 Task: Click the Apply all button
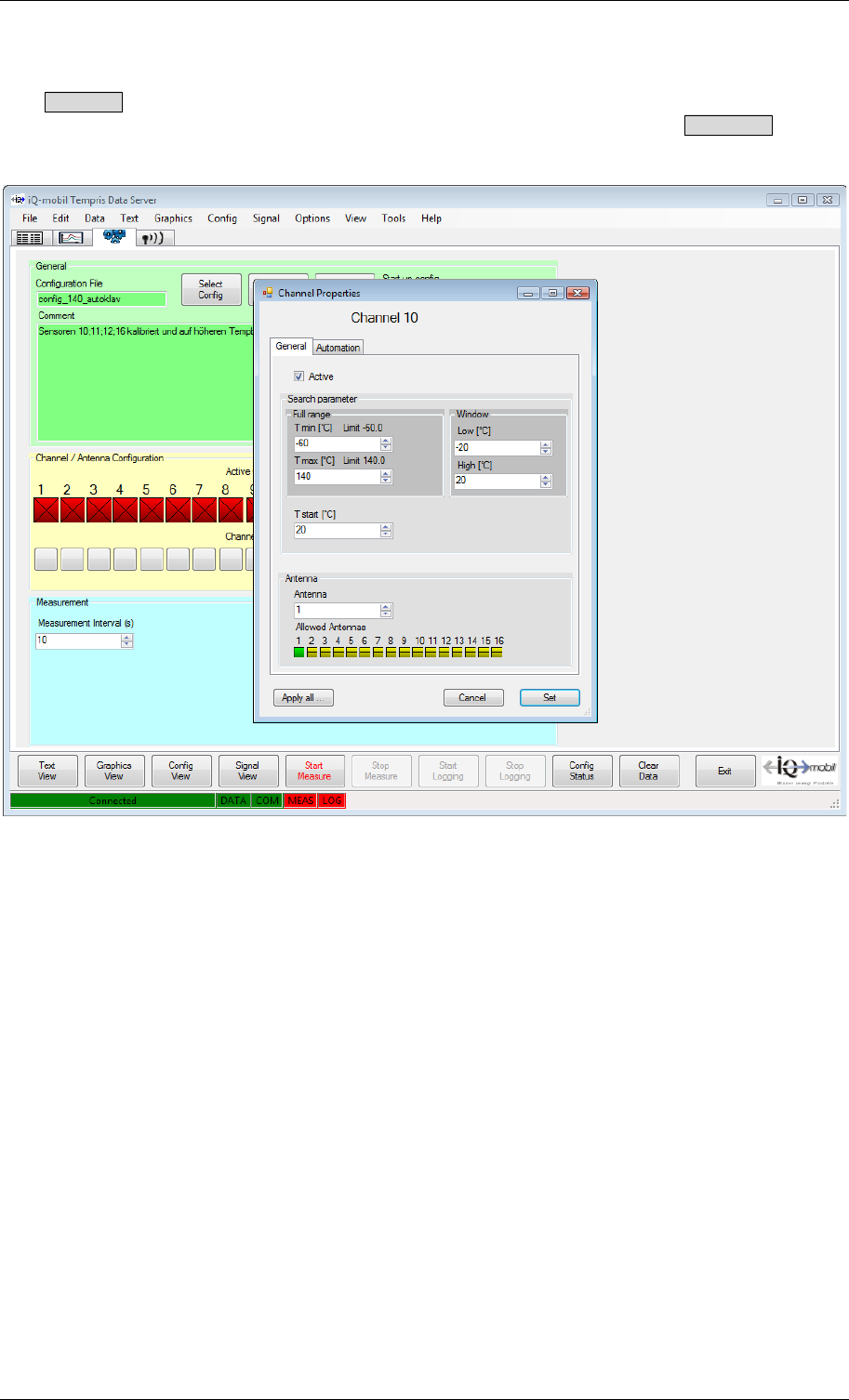click(x=303, y=697)
